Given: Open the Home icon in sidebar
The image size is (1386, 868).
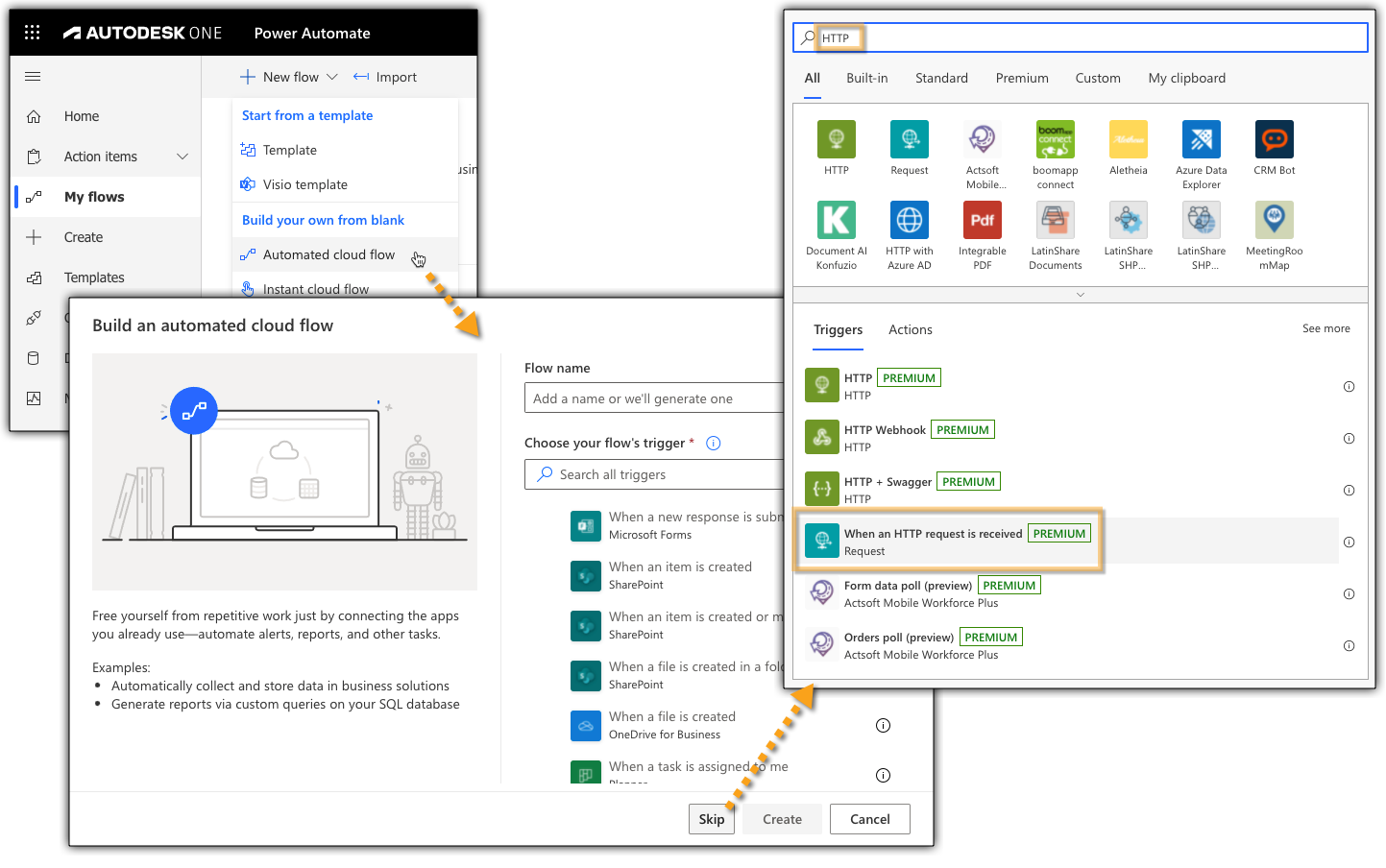Looking at the screenshot, I should point(34,116).
